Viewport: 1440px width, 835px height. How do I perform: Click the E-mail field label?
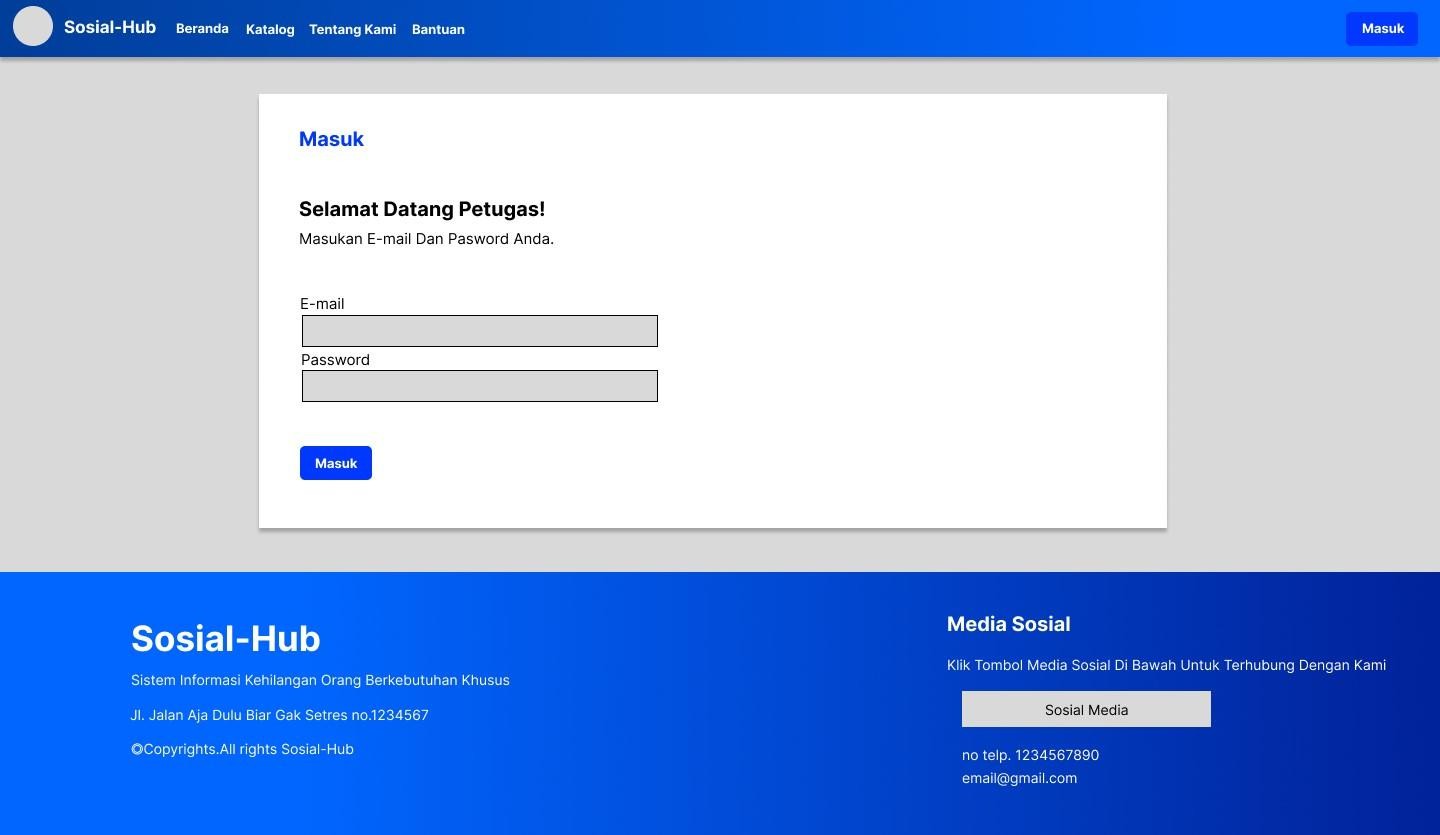[322, 304]
